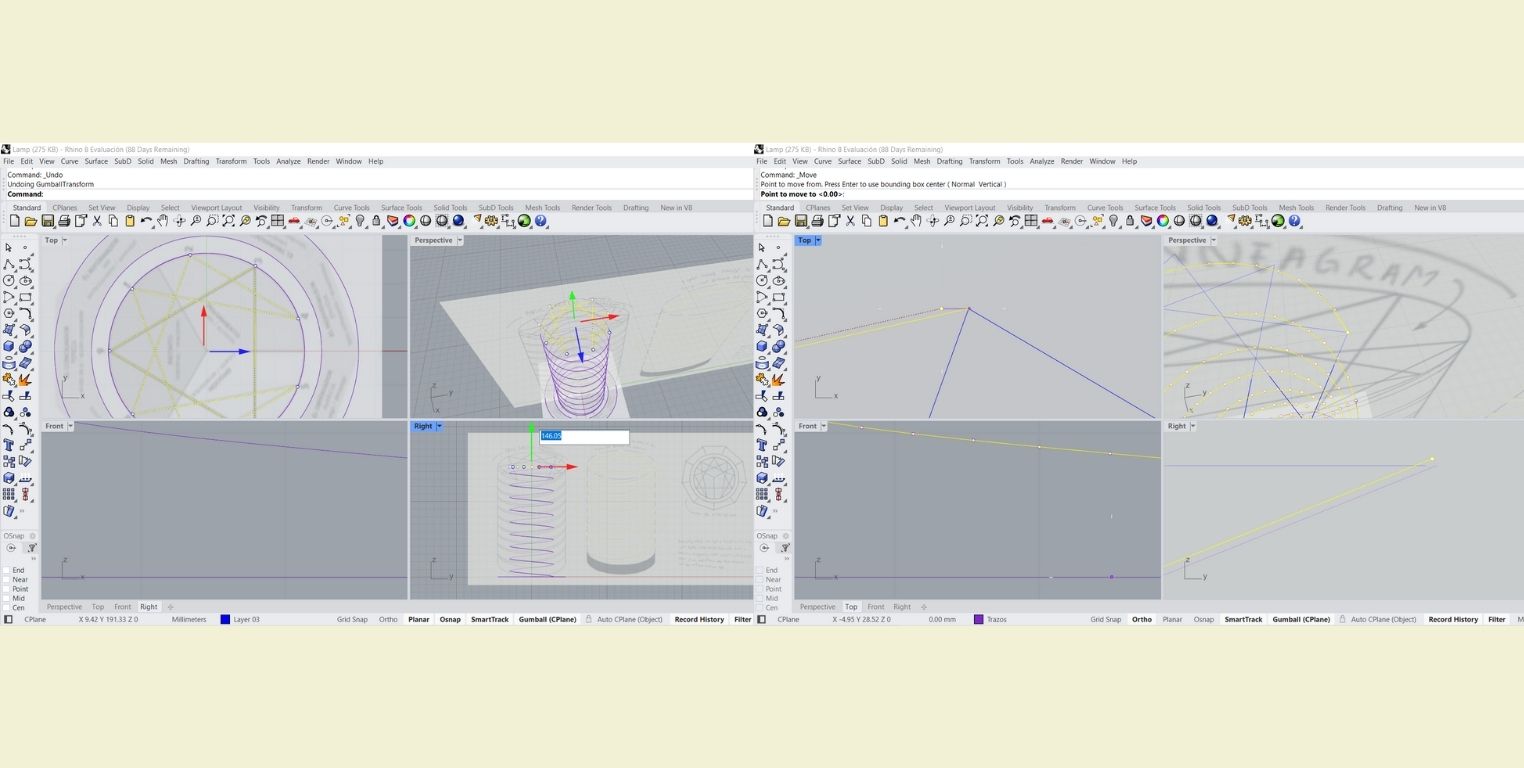Open Top viewport dropdown in left window
Viewport: 1524px width, 768px height.
[x=65, y=240]
